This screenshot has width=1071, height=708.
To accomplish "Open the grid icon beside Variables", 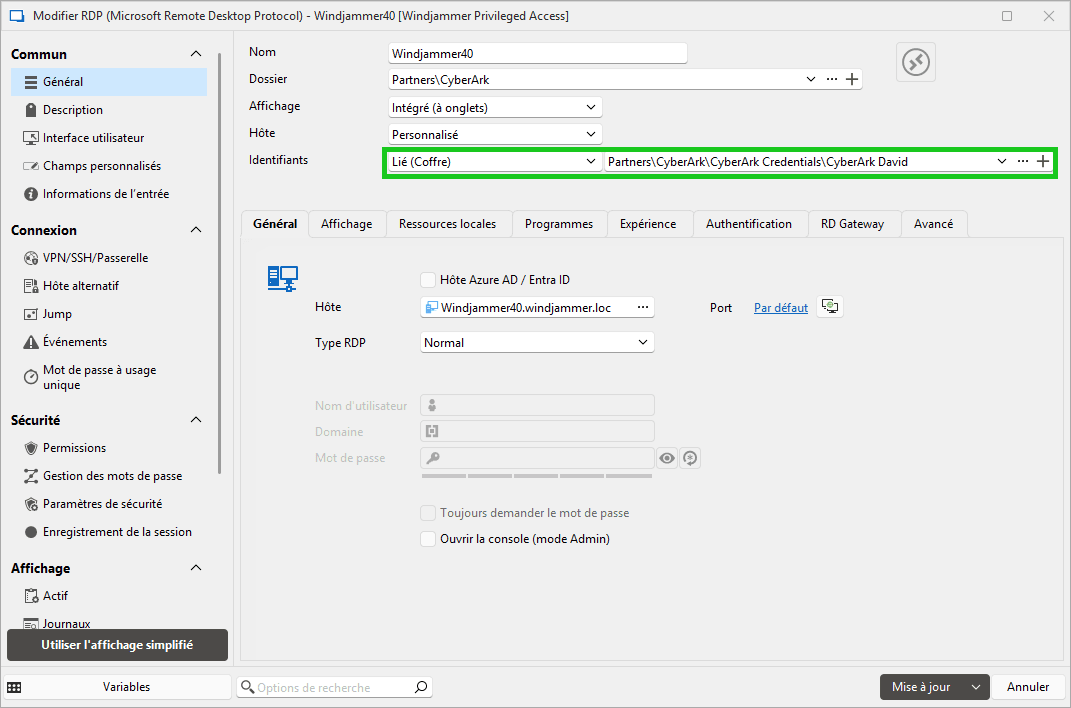I will pyautogui.click(x=14, y=687).
